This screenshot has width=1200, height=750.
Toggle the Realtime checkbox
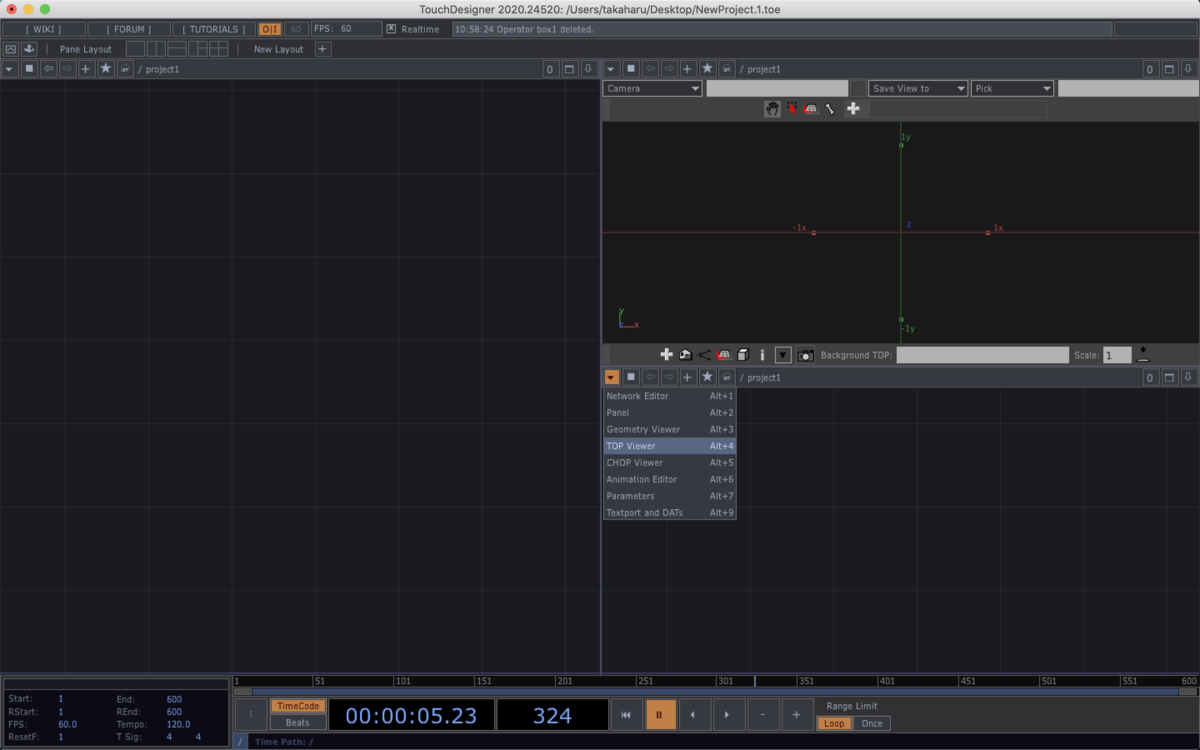pyautogui.click(x=391, y=29)
